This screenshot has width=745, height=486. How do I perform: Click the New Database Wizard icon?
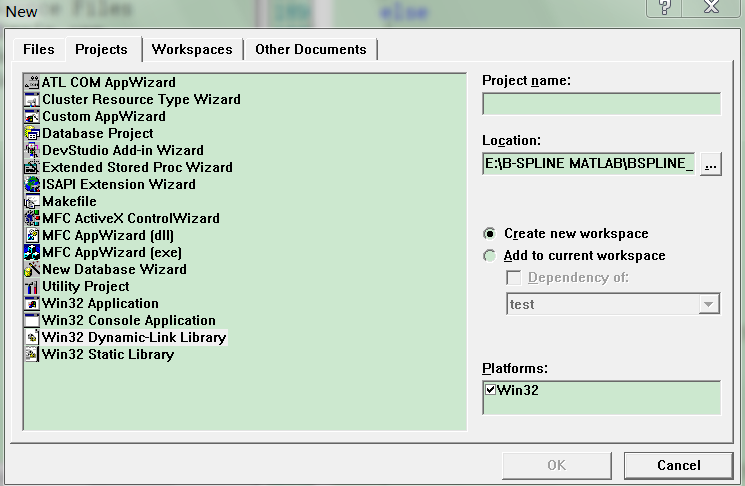tap(32, 269)
